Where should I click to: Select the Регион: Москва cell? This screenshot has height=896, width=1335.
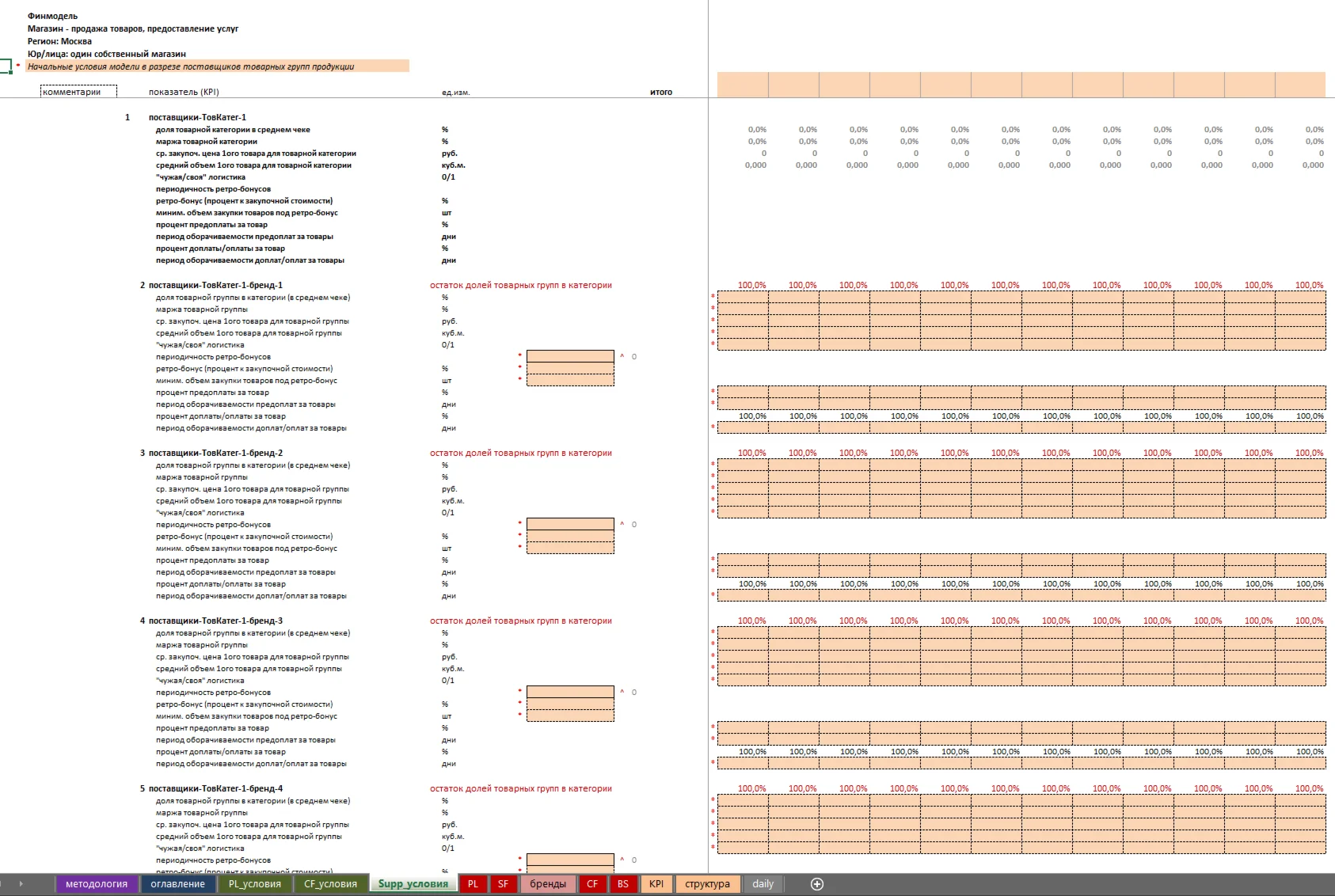click(x=59, y=41)
